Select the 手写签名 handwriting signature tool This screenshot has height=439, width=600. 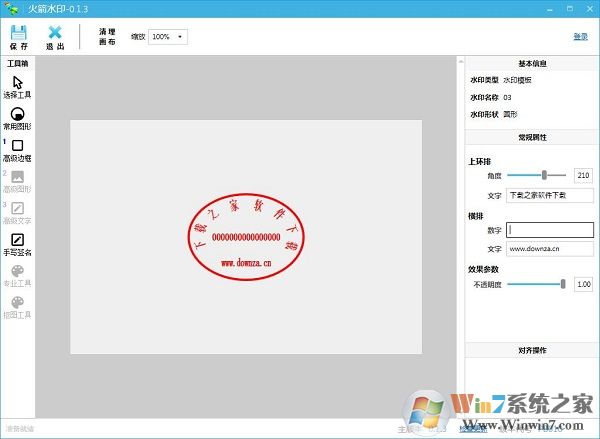(17, 245)
